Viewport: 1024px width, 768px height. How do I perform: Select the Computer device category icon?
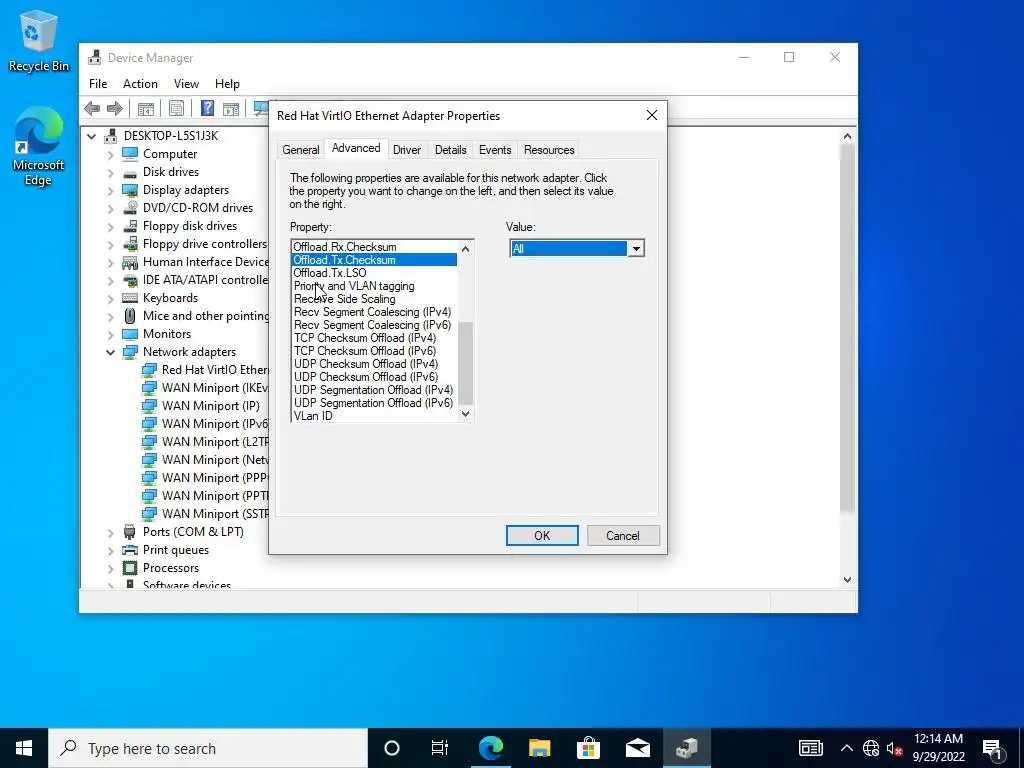coord(131,154)
